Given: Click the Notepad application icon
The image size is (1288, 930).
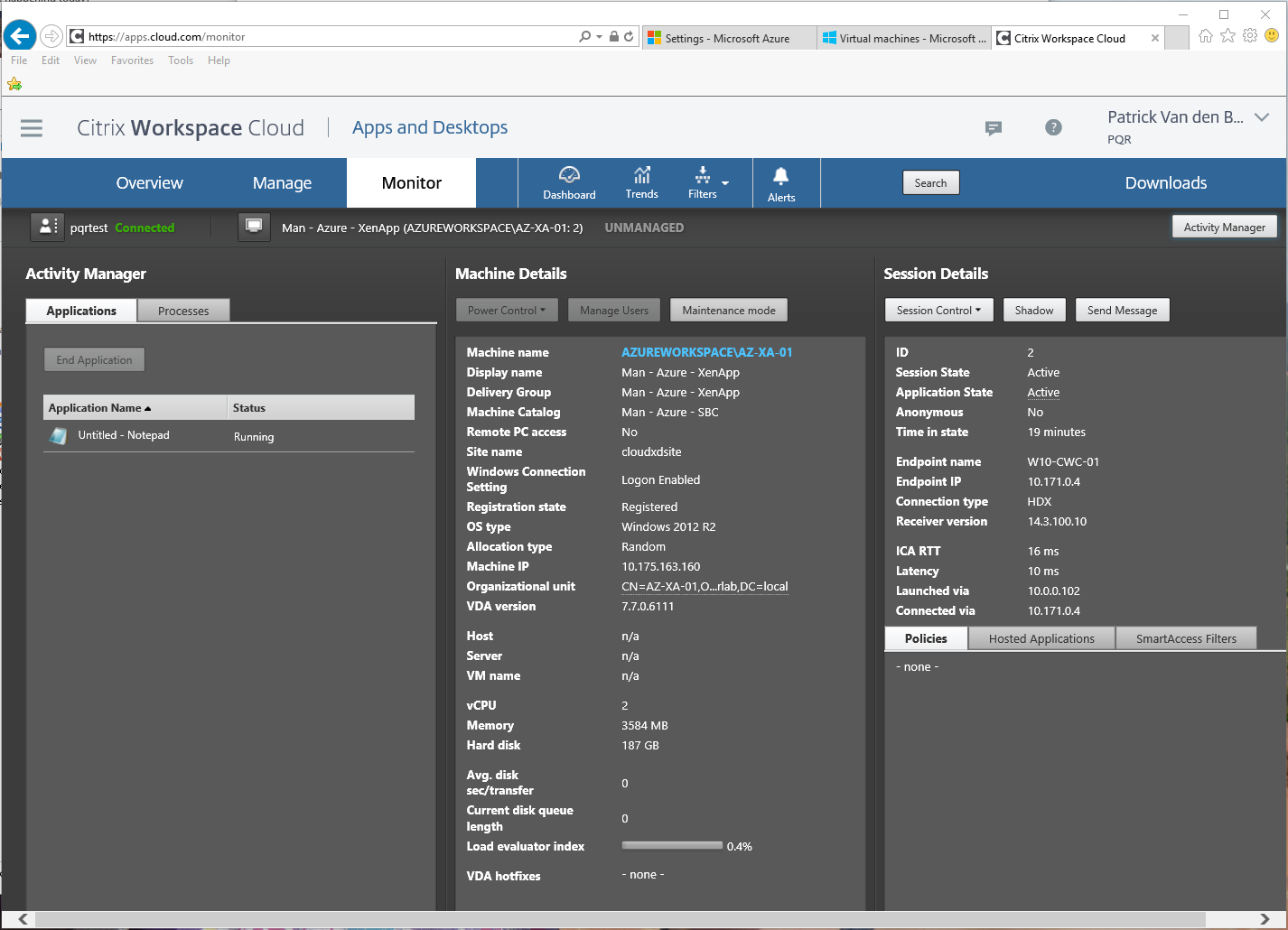Looking at the screenshot, I should [59, 436].
